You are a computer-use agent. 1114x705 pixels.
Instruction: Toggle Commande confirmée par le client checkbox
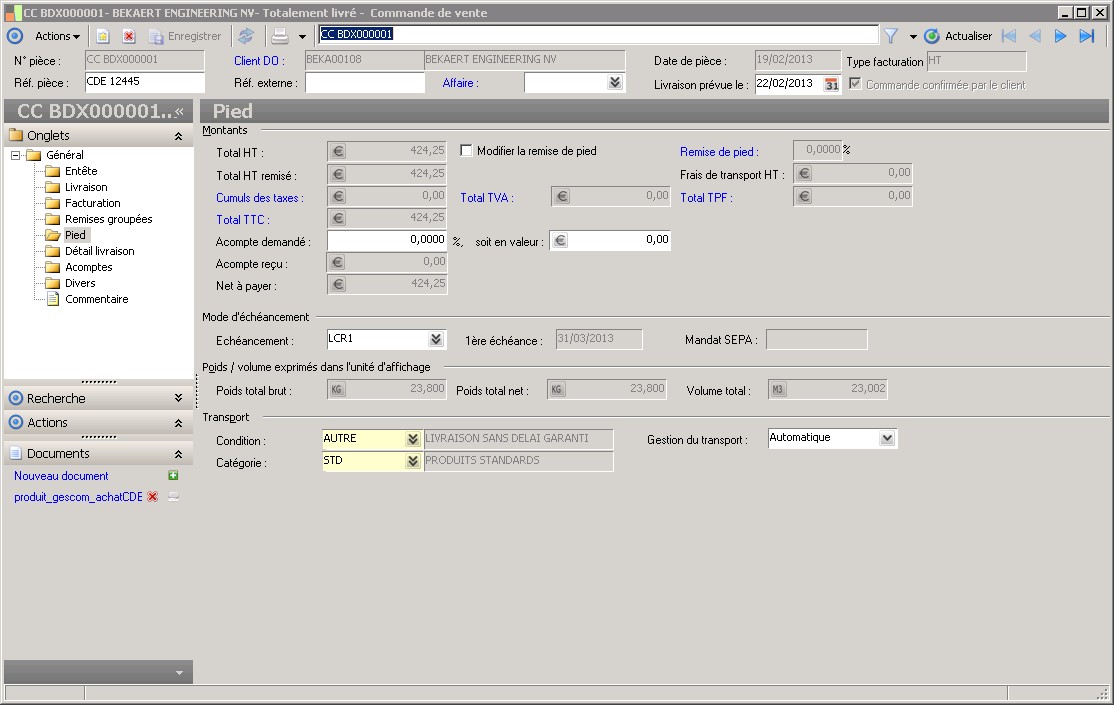(855, 84)
